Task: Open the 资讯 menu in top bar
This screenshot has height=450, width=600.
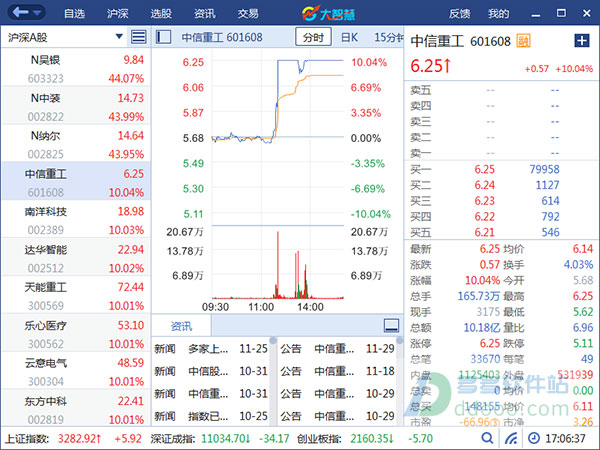Action: coord(205,14)
